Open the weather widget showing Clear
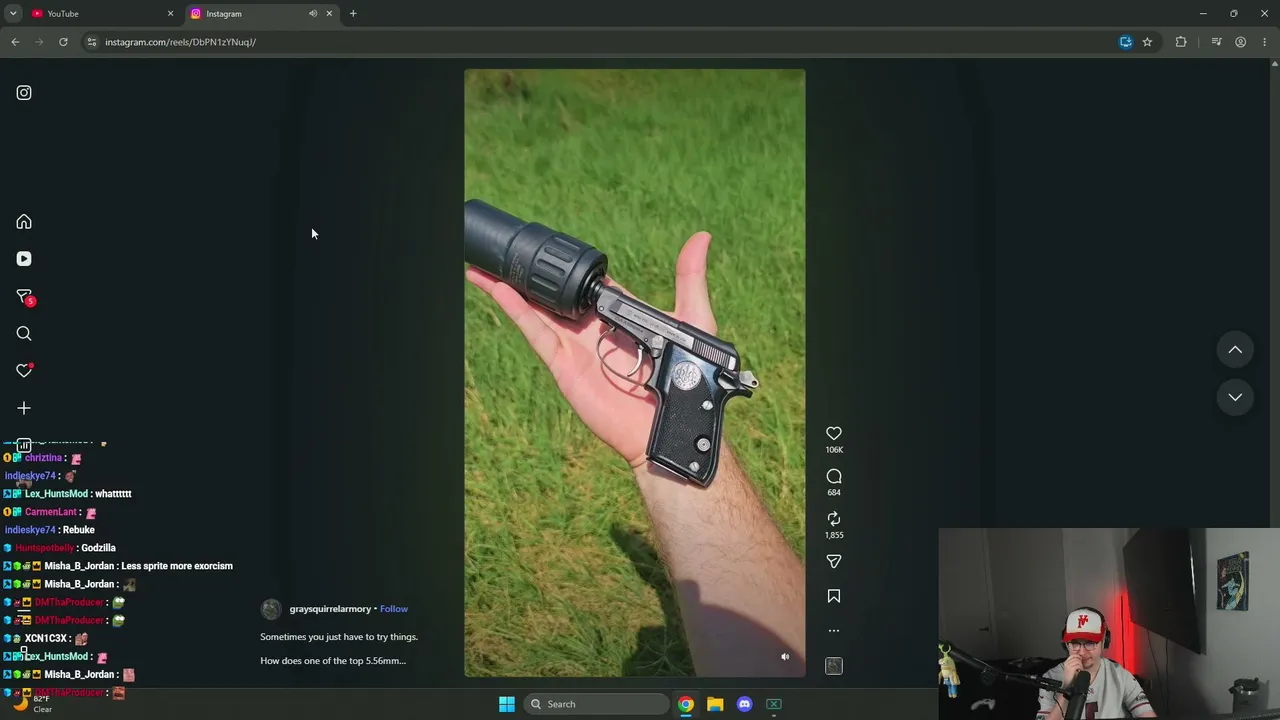Image resolution: width=1280 pixels, height=720 pixels. coord(32,704)
